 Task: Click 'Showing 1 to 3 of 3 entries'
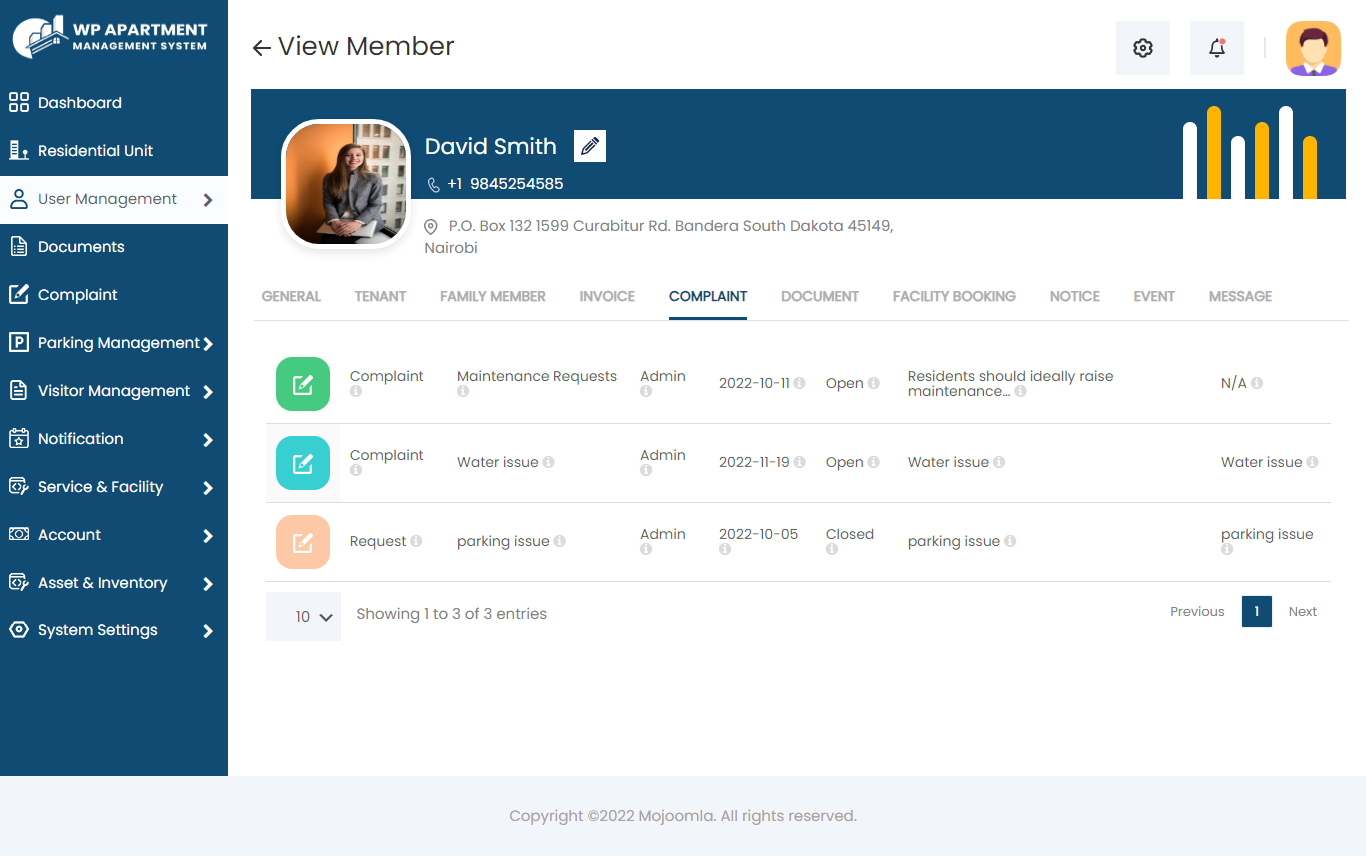(452, 615)
